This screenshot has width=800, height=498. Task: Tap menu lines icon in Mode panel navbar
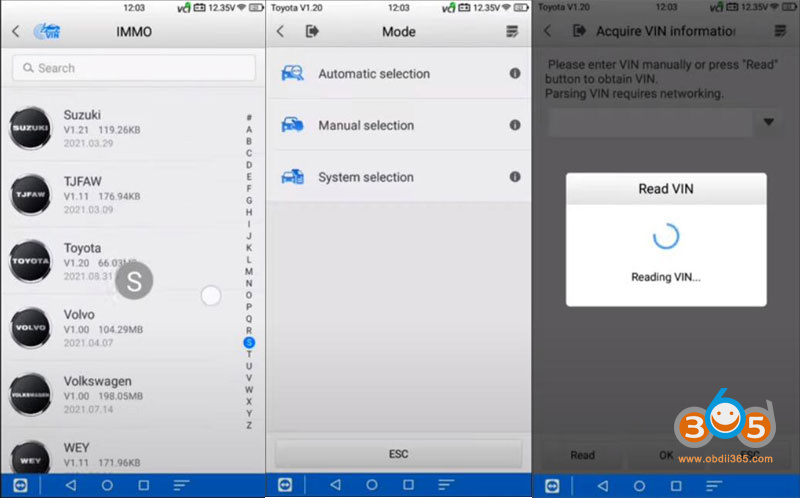point(446,485)
